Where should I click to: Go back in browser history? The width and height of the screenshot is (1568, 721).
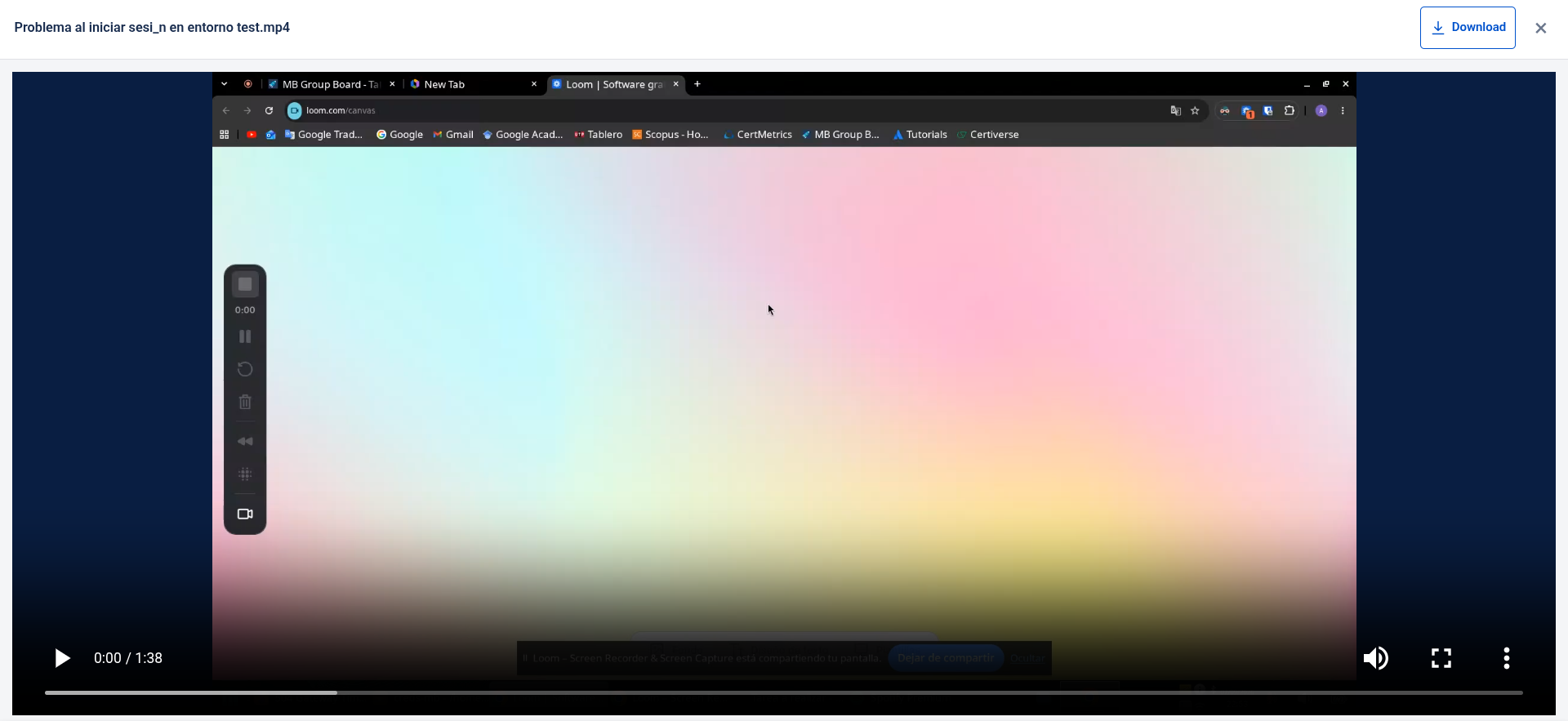[226, 110]
